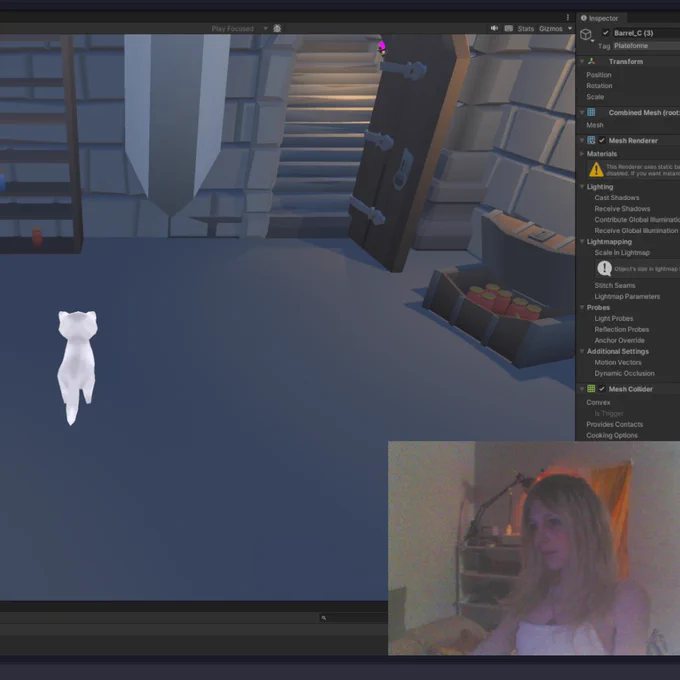Edit the Barrel_C (3) name field

tap(646, 33)
